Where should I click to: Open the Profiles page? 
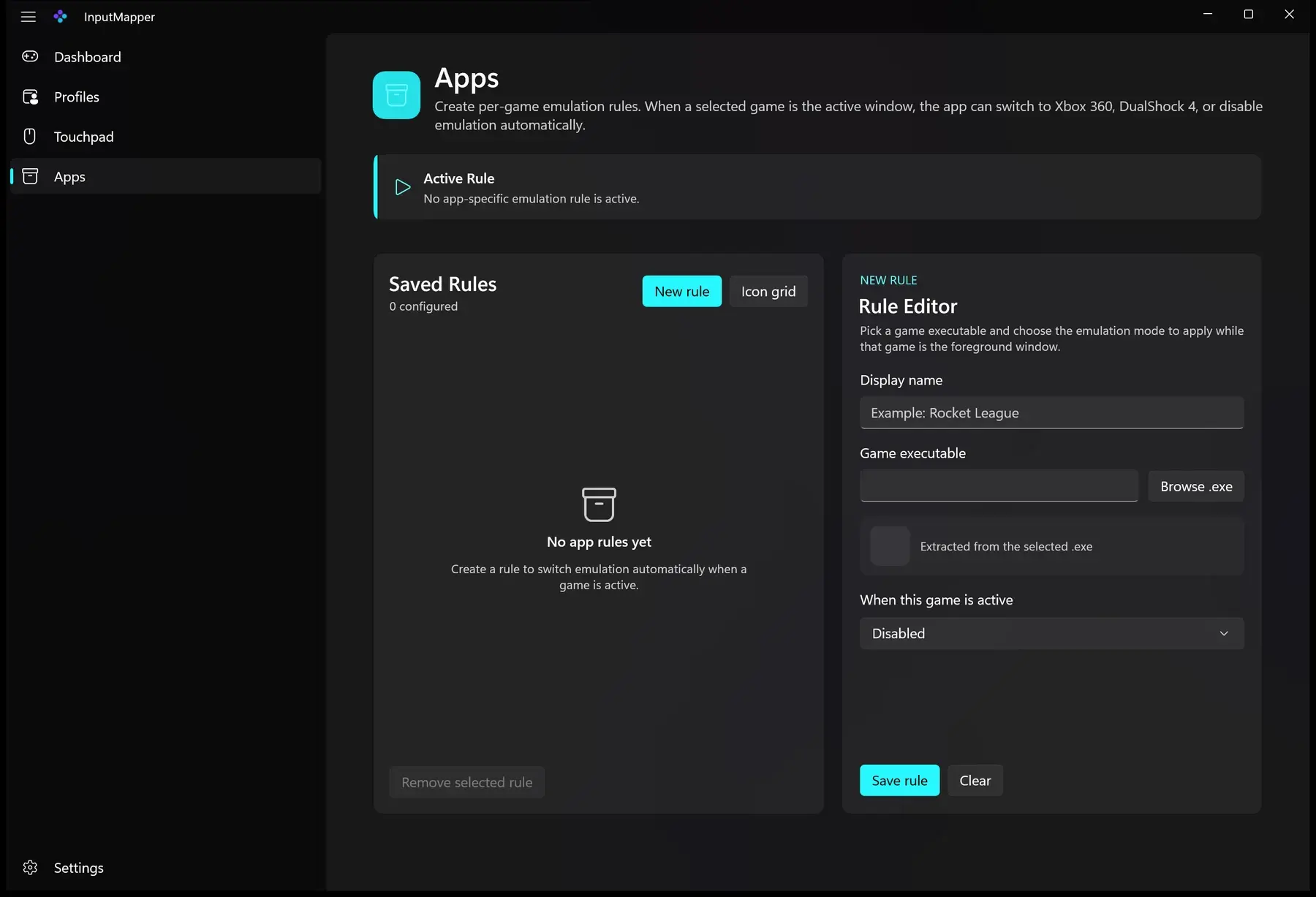tap(166, 96)
